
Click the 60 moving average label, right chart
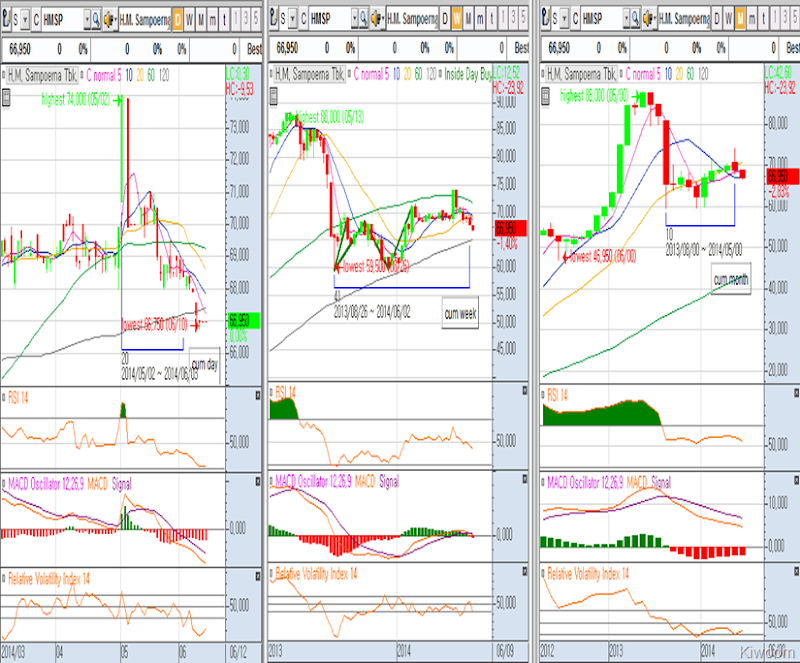690,75
